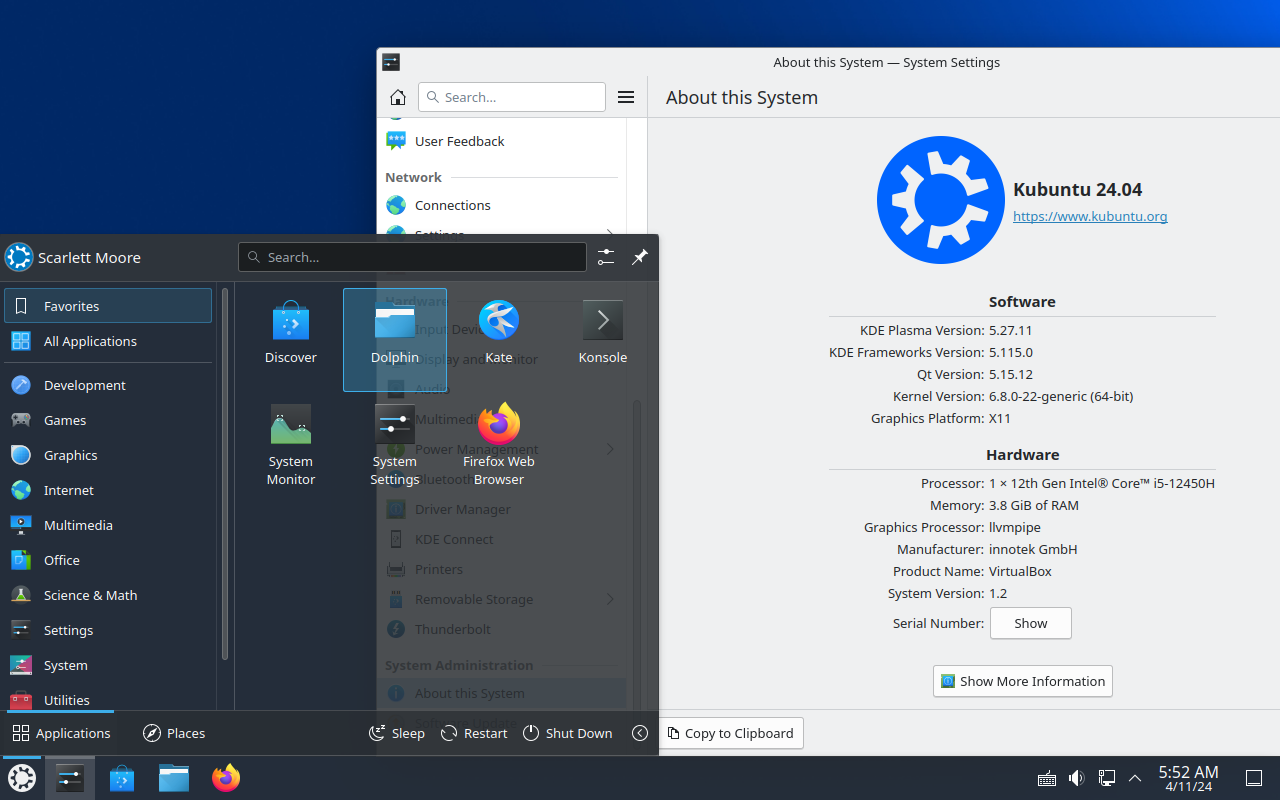This screenshot has height=800, width=1280.
Task: Select the Graphics Platform value X11
Action: (1000, 418)
